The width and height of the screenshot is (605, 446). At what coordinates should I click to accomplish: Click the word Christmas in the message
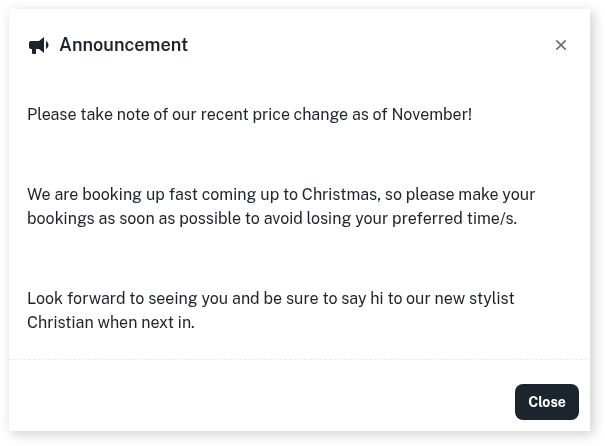pyautogui.click(x=339, y=195)
